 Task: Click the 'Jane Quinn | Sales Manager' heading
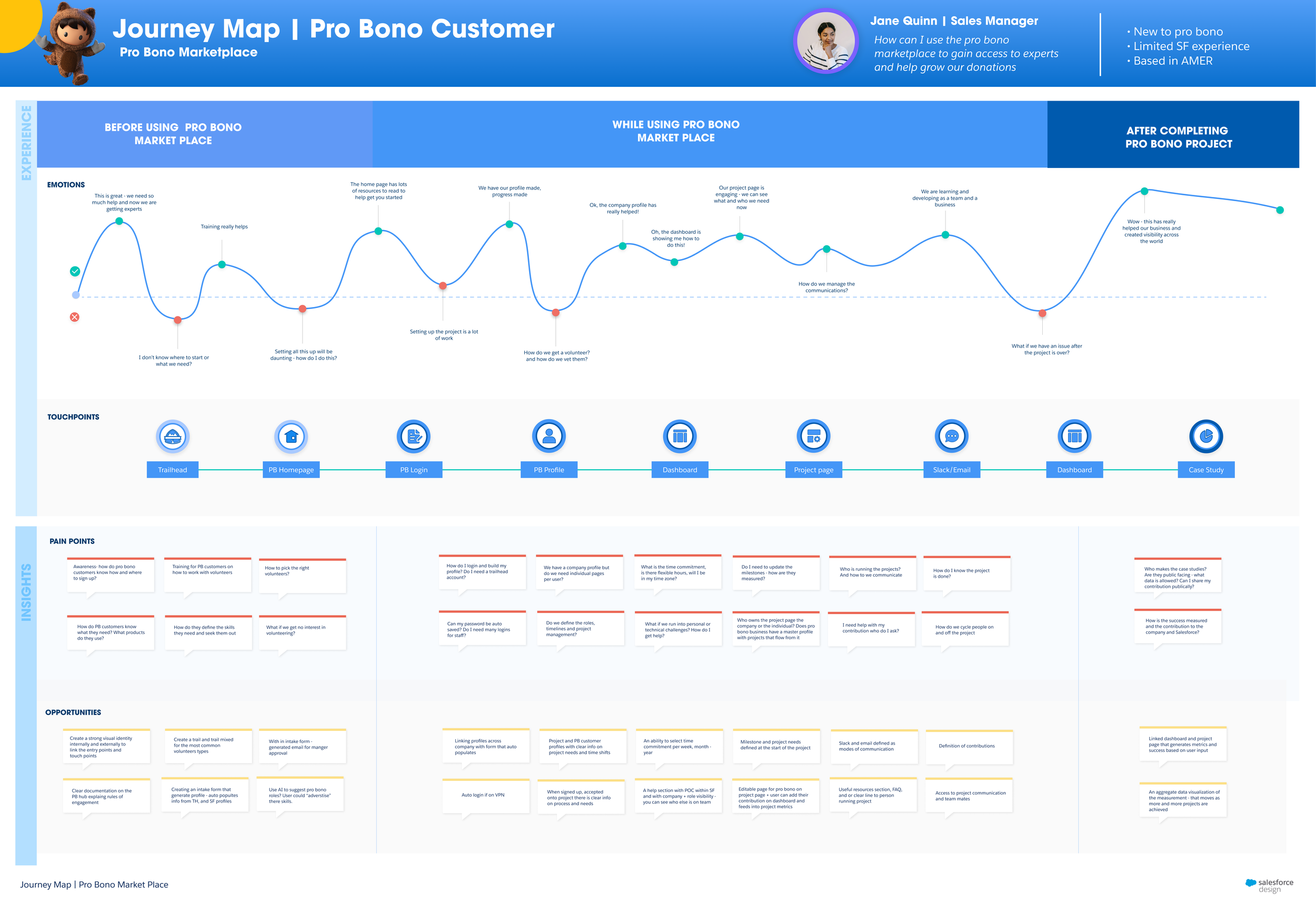[954, 21]
